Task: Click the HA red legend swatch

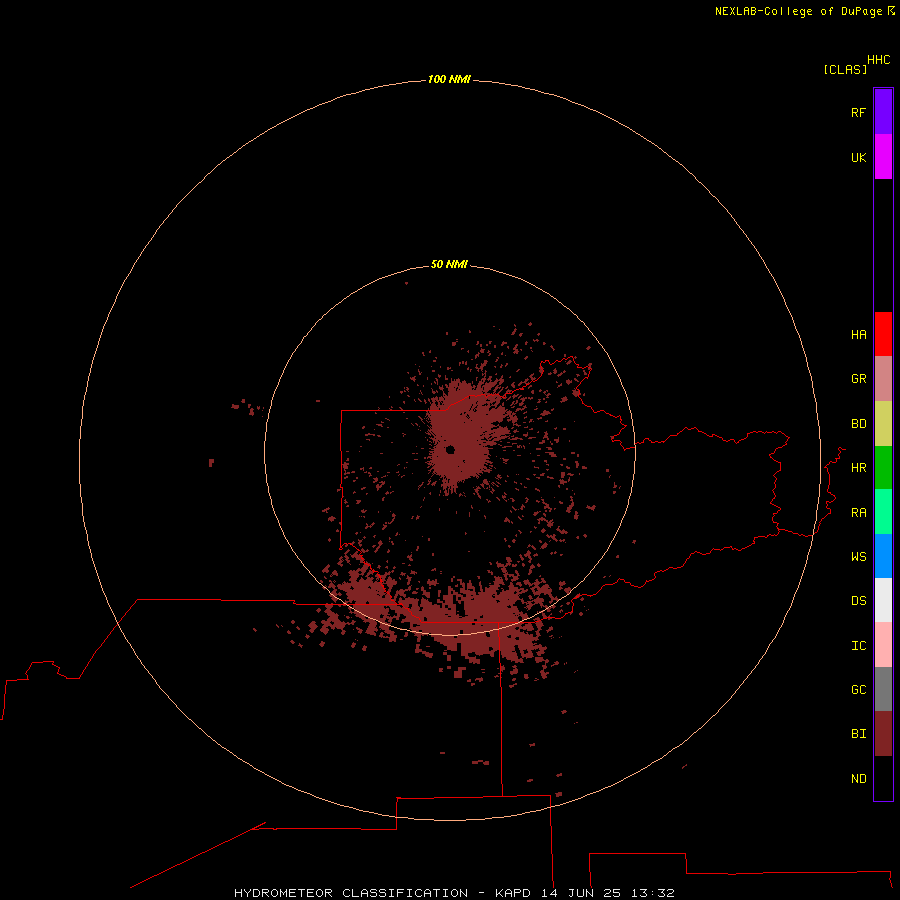Action: coord(883,334)
